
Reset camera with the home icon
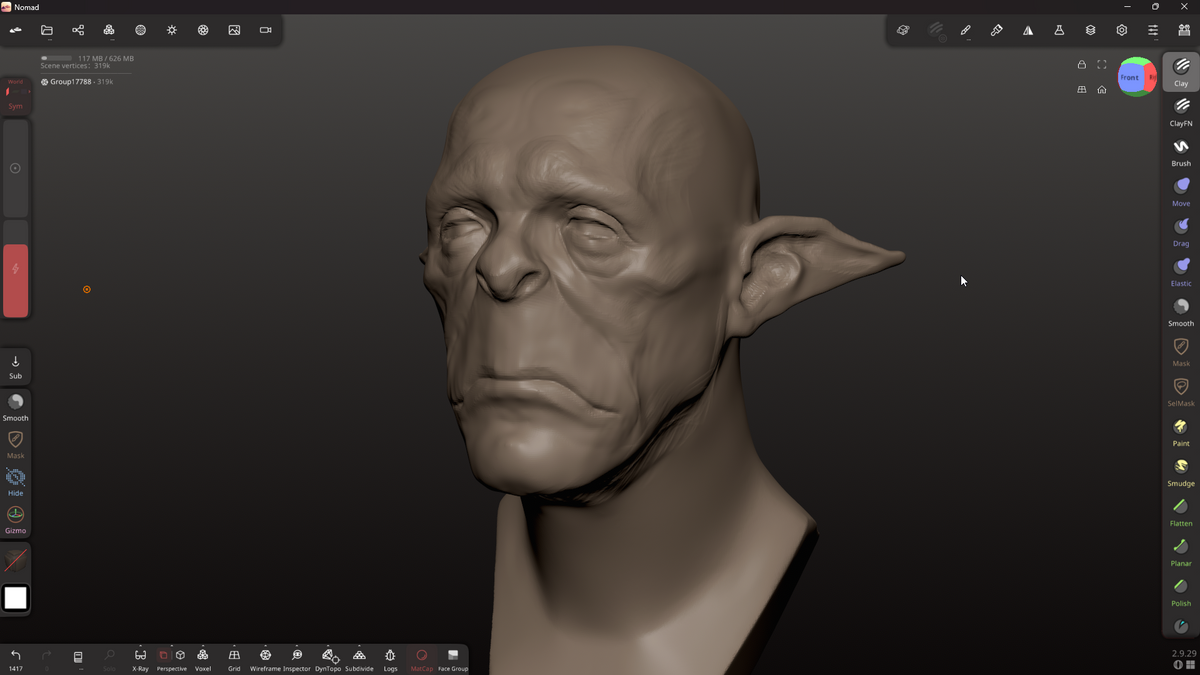tap(1102, 90)
